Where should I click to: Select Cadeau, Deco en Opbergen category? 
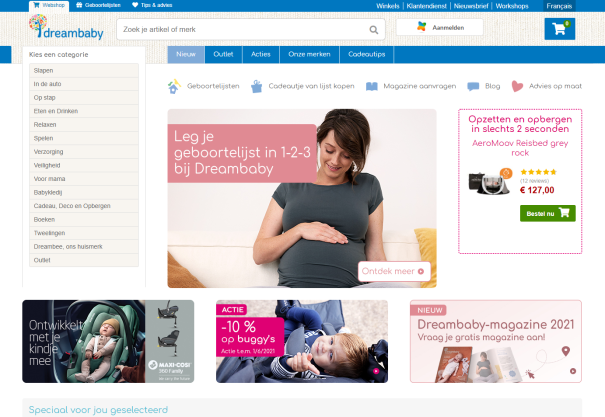tap(84, 206)
